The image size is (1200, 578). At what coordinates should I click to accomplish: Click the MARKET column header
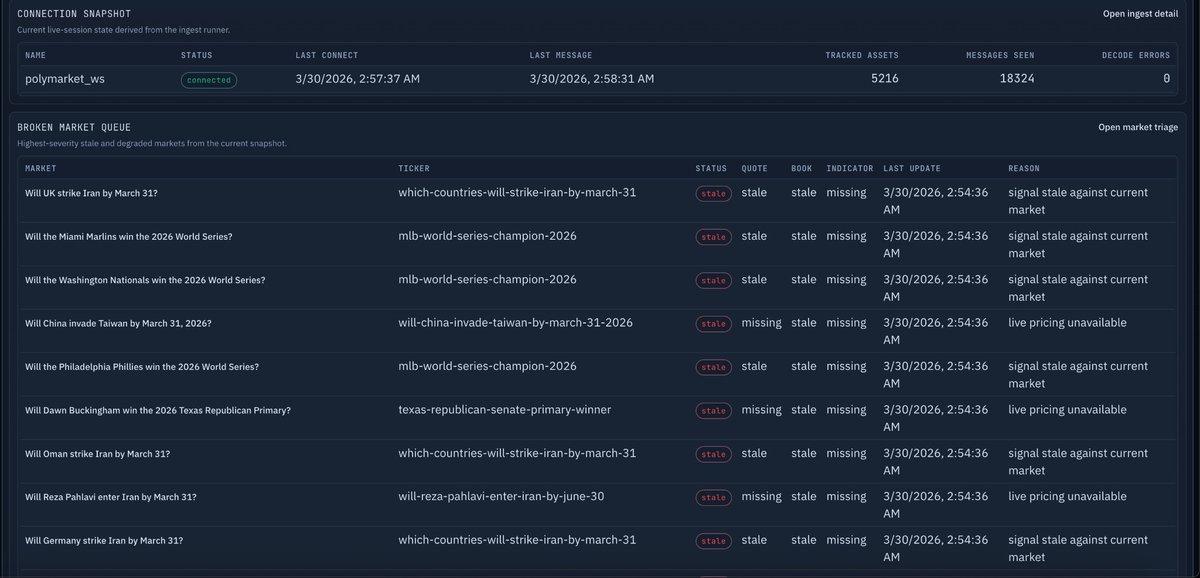coord(41,168)
